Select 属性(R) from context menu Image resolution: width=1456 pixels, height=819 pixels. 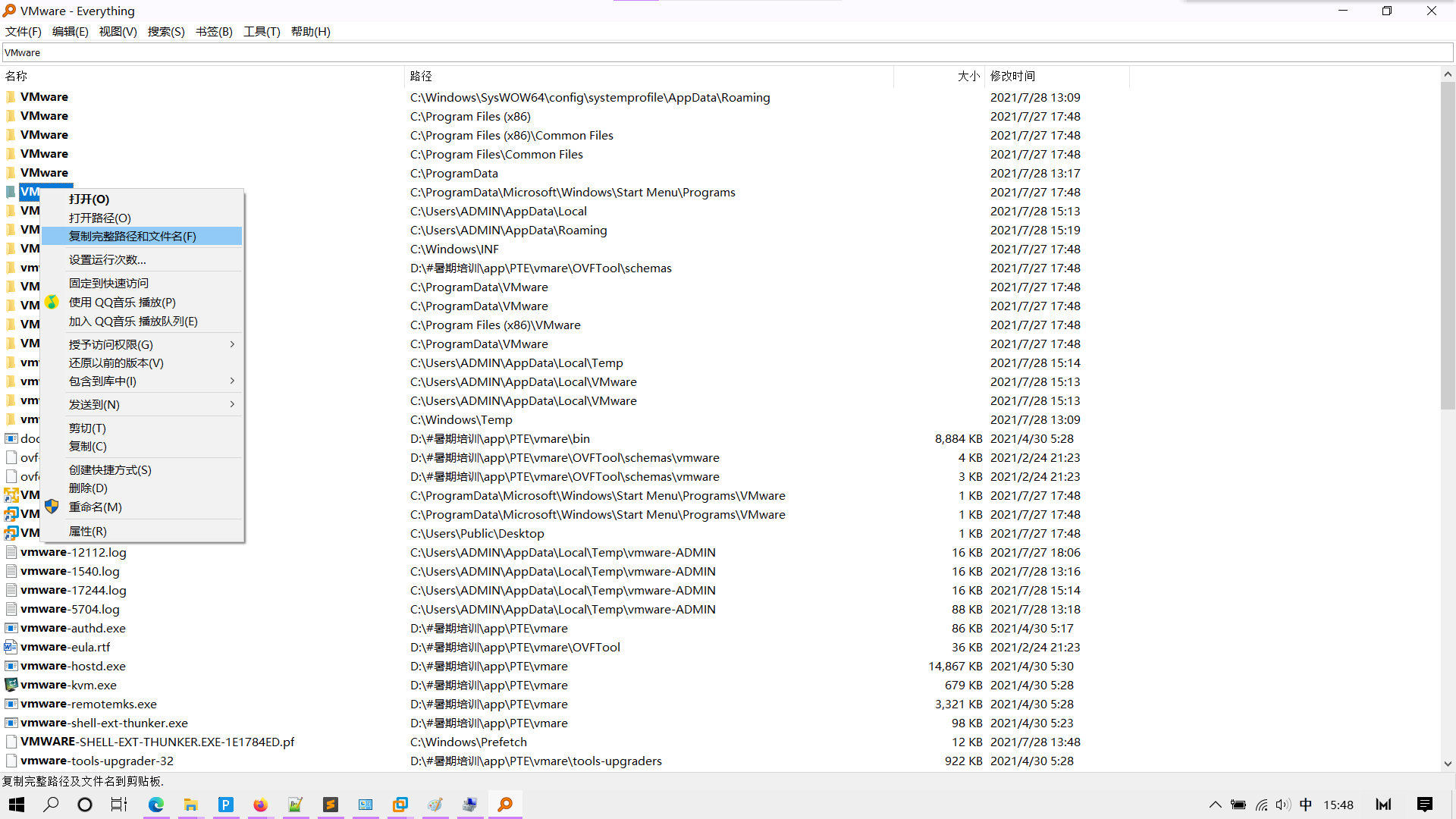(x=88, y=532)
